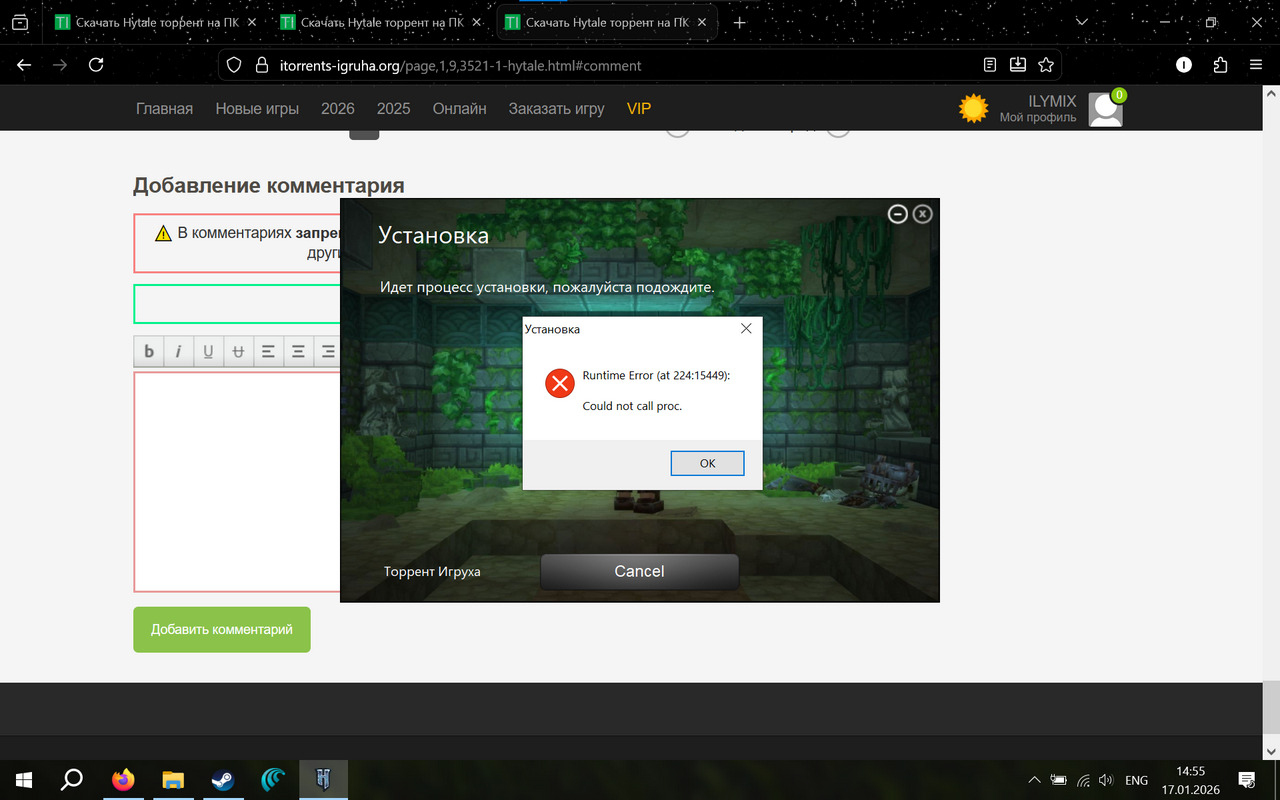Open the Новые игры menu item
This screenshot has width=1280, height=800.
257,108
